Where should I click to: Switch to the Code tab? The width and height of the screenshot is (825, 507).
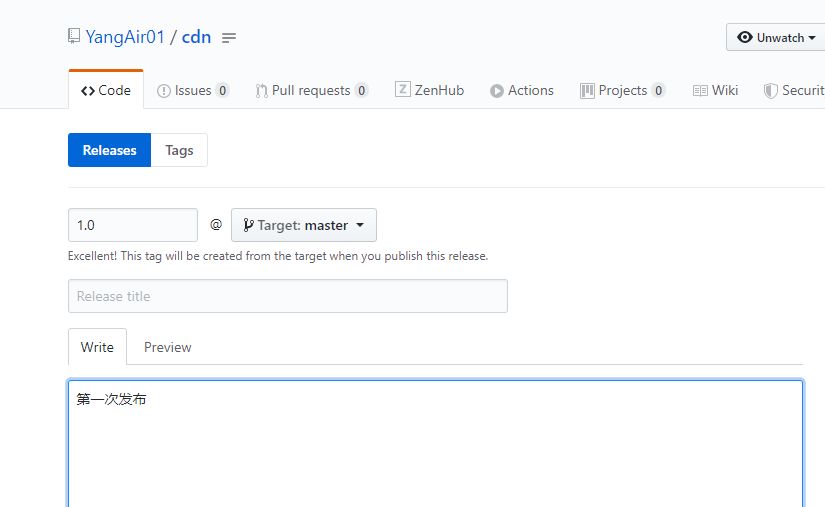[106, 91]
